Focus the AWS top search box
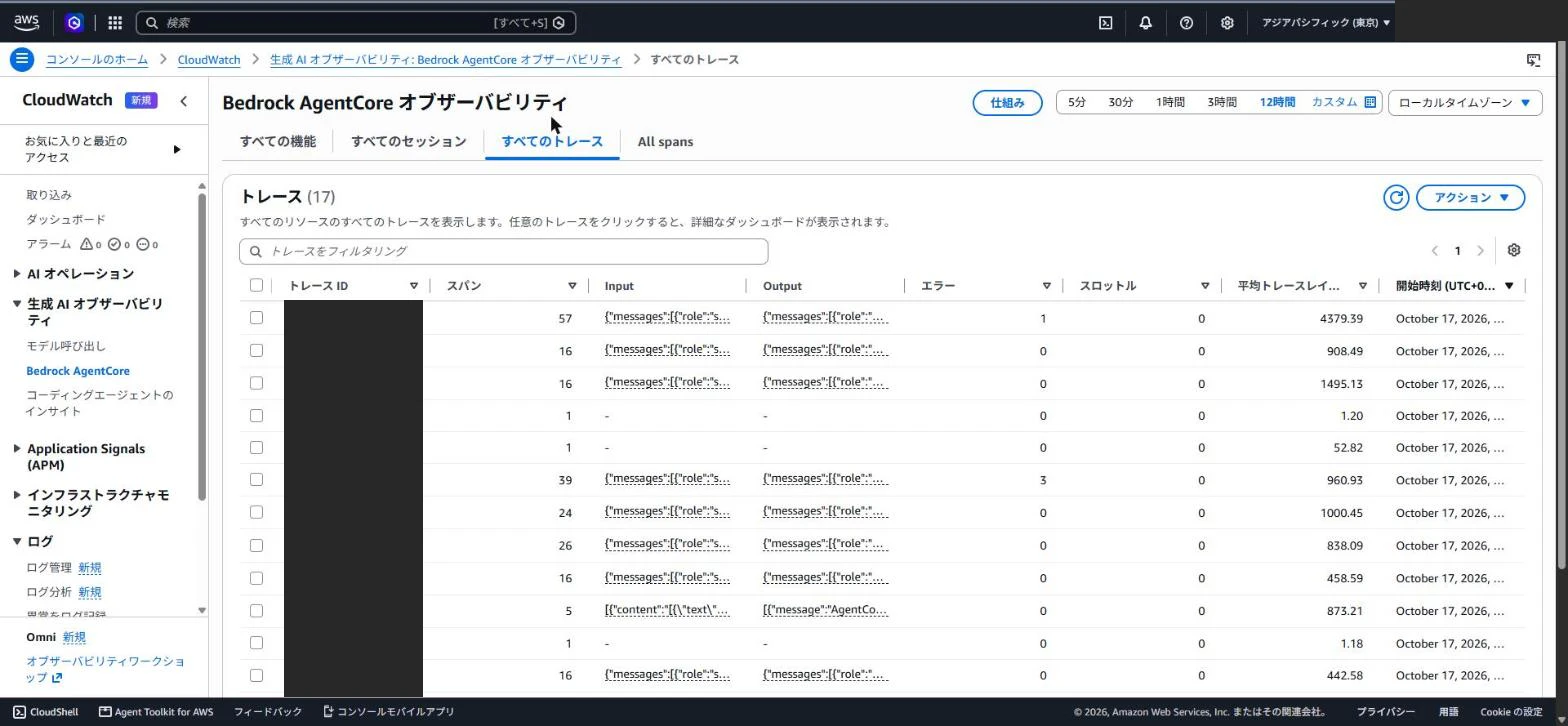Image resolution: width=1568 pixels, height=726 pixels. pyautogui.click(x=356, y=22)
